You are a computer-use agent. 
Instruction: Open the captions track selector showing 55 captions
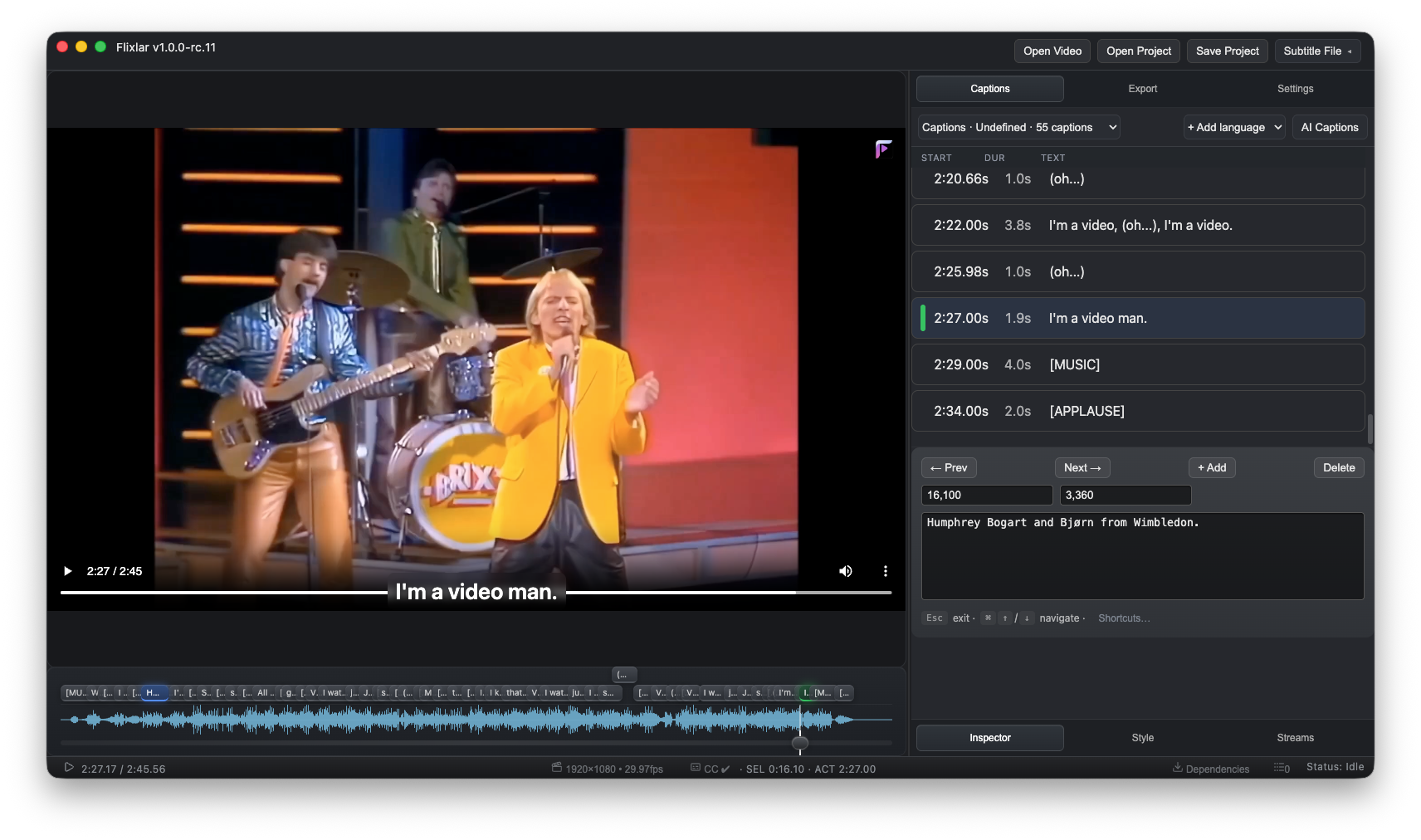1018,127
